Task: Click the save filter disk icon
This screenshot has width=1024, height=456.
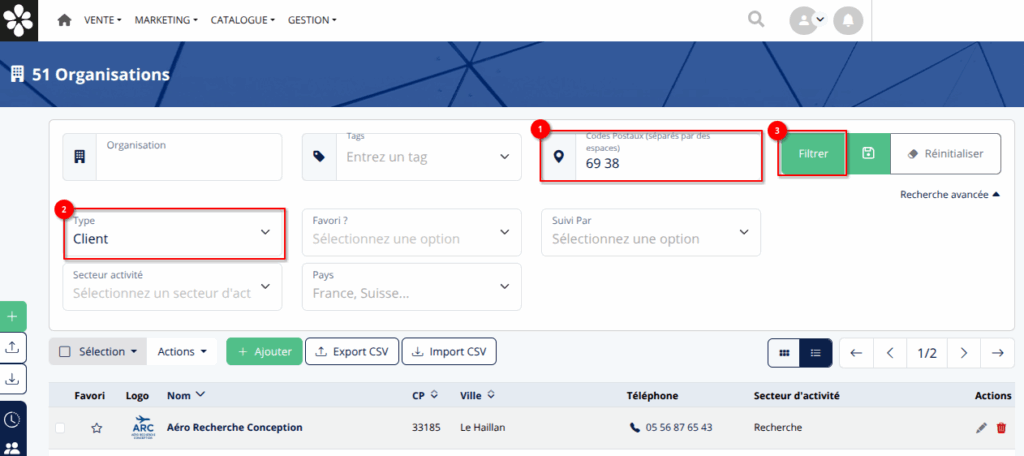Action: click(x=868, y=154)
